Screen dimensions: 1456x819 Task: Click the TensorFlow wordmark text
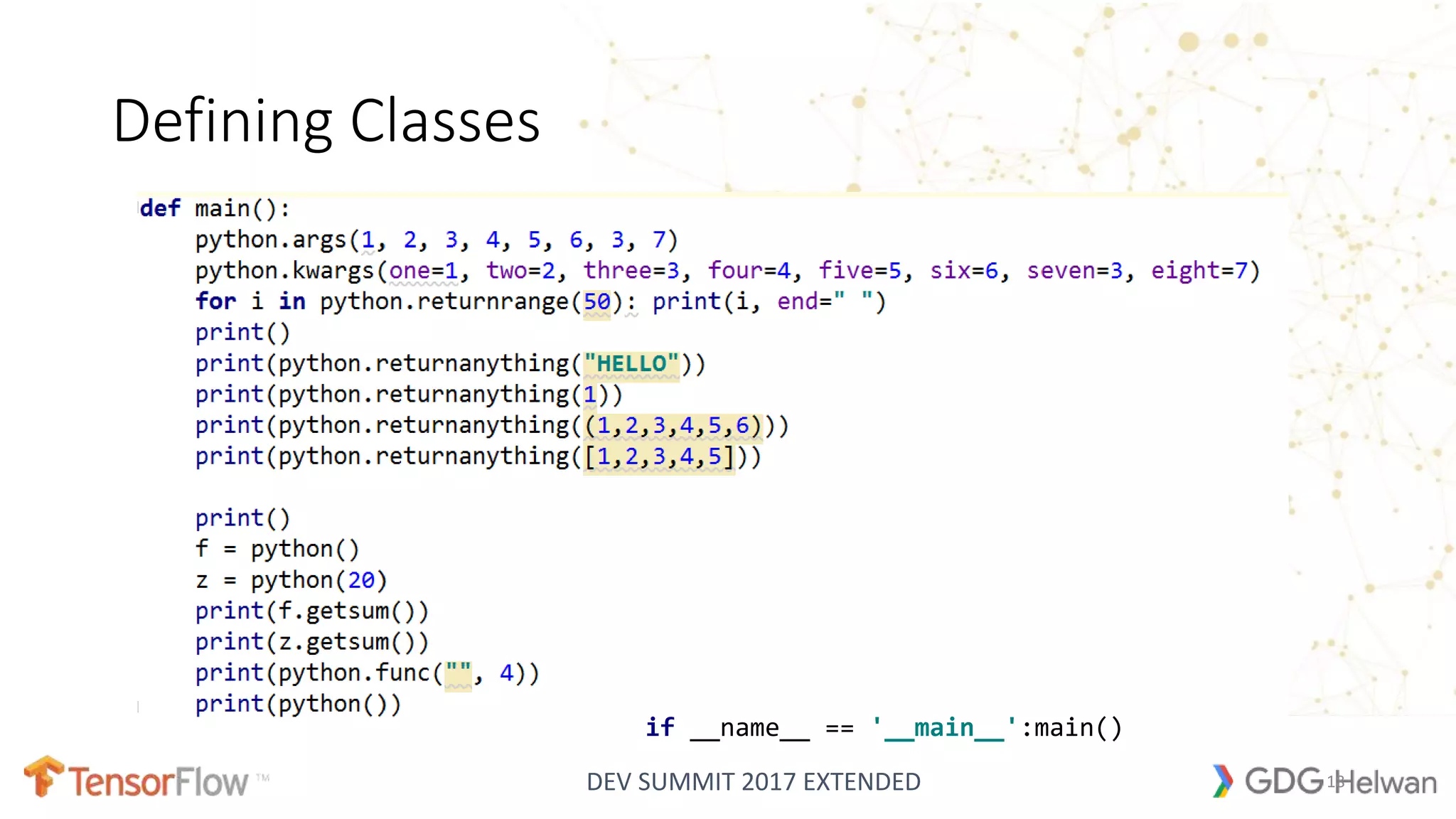(159, 782)
